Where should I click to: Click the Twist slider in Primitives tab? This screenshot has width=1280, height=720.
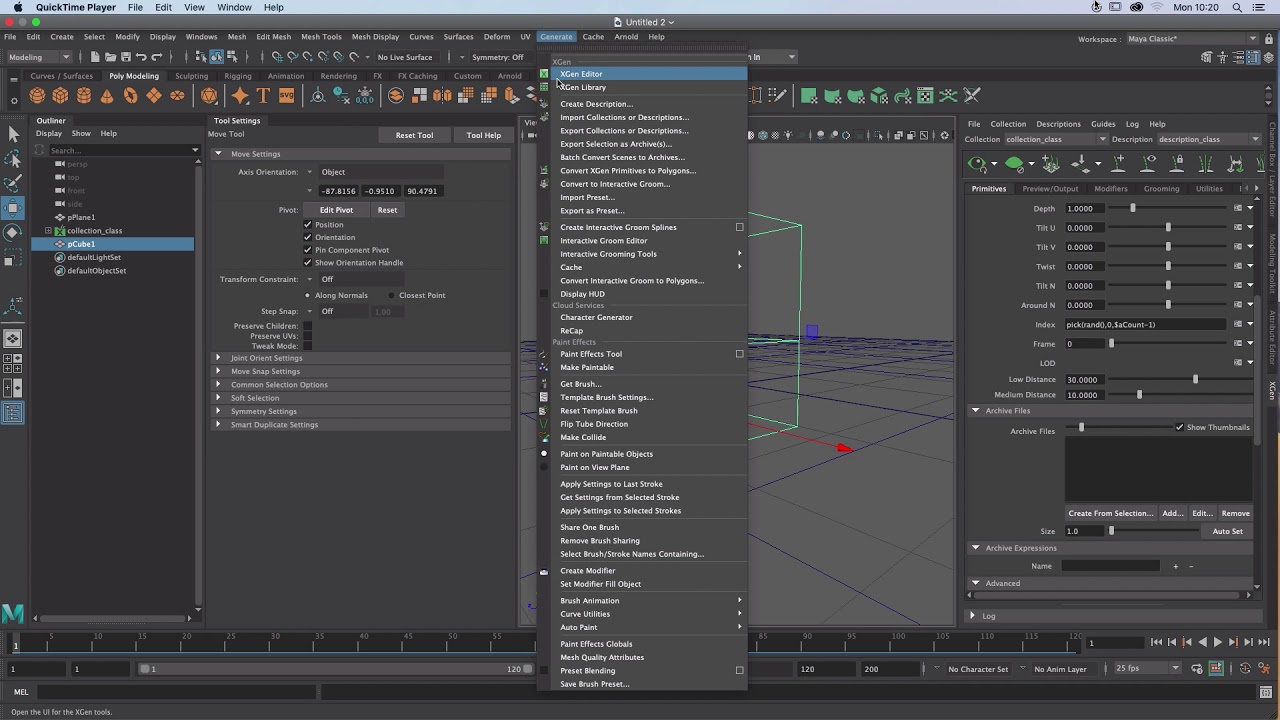pyautogui.click(x=1168, y=267)
